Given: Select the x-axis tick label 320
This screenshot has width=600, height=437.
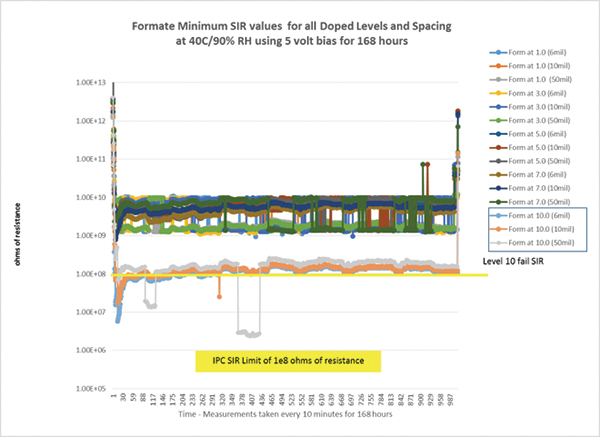Looking at the screenshot, I should point(222,400).
